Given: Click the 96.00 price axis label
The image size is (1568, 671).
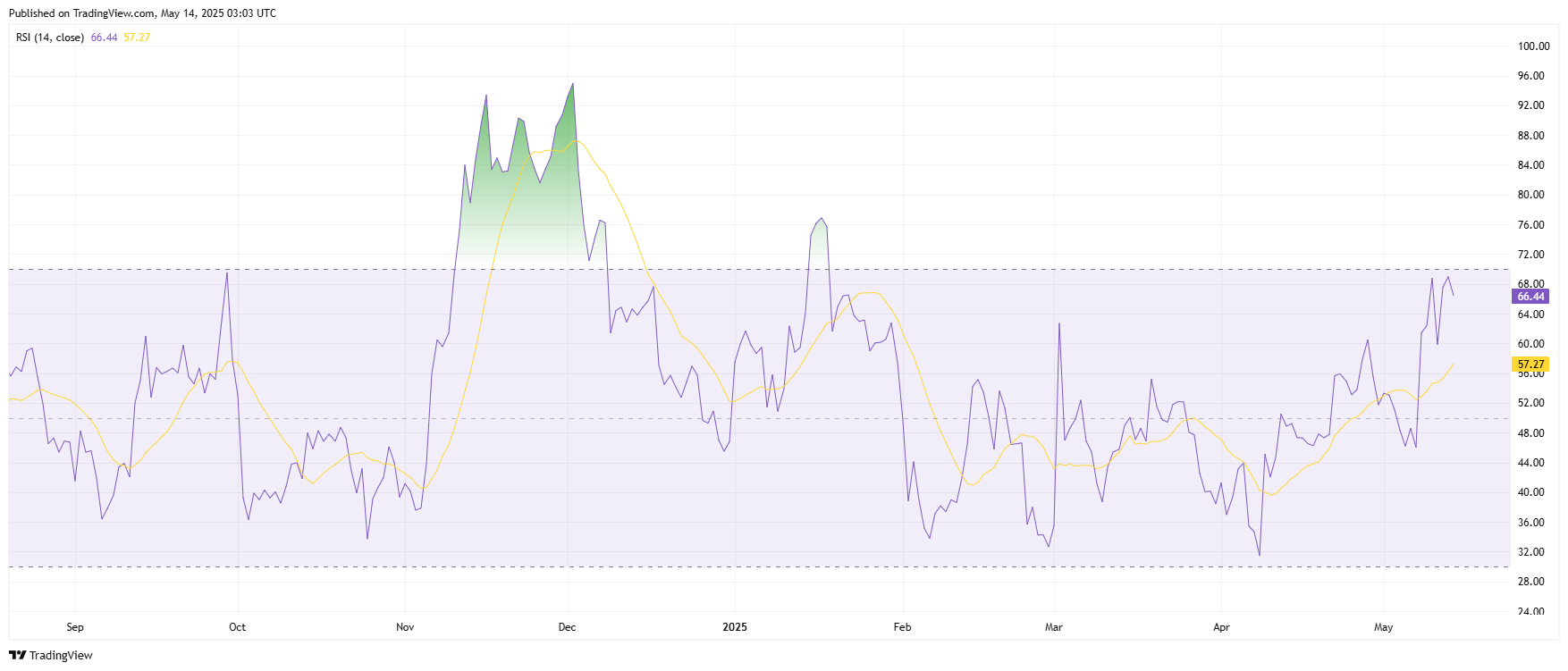Looking at the screenshot, I should (1531, 76).
